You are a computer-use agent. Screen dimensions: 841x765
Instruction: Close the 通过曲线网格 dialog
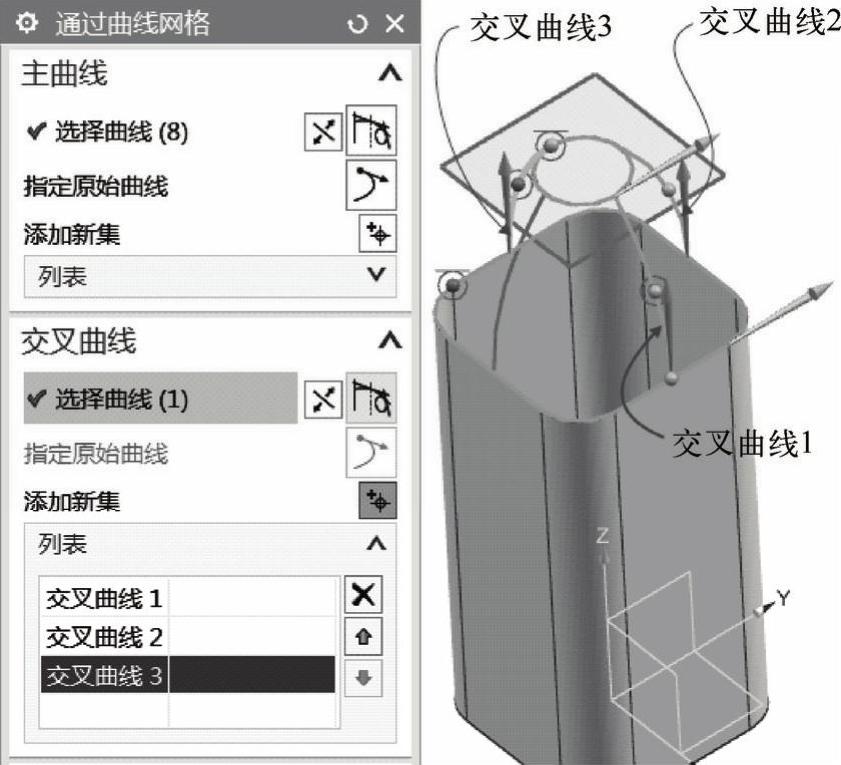(x=395, y=23)
